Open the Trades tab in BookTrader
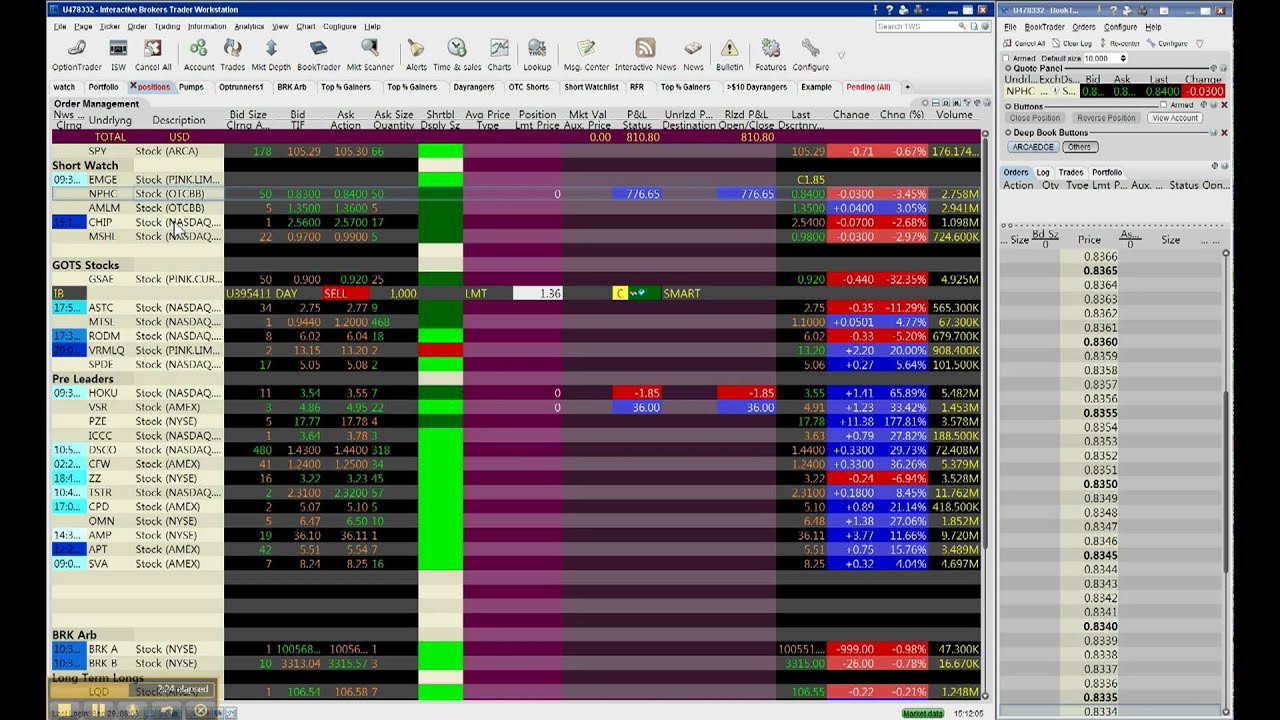1280x720 pixels. point(1071,172)
